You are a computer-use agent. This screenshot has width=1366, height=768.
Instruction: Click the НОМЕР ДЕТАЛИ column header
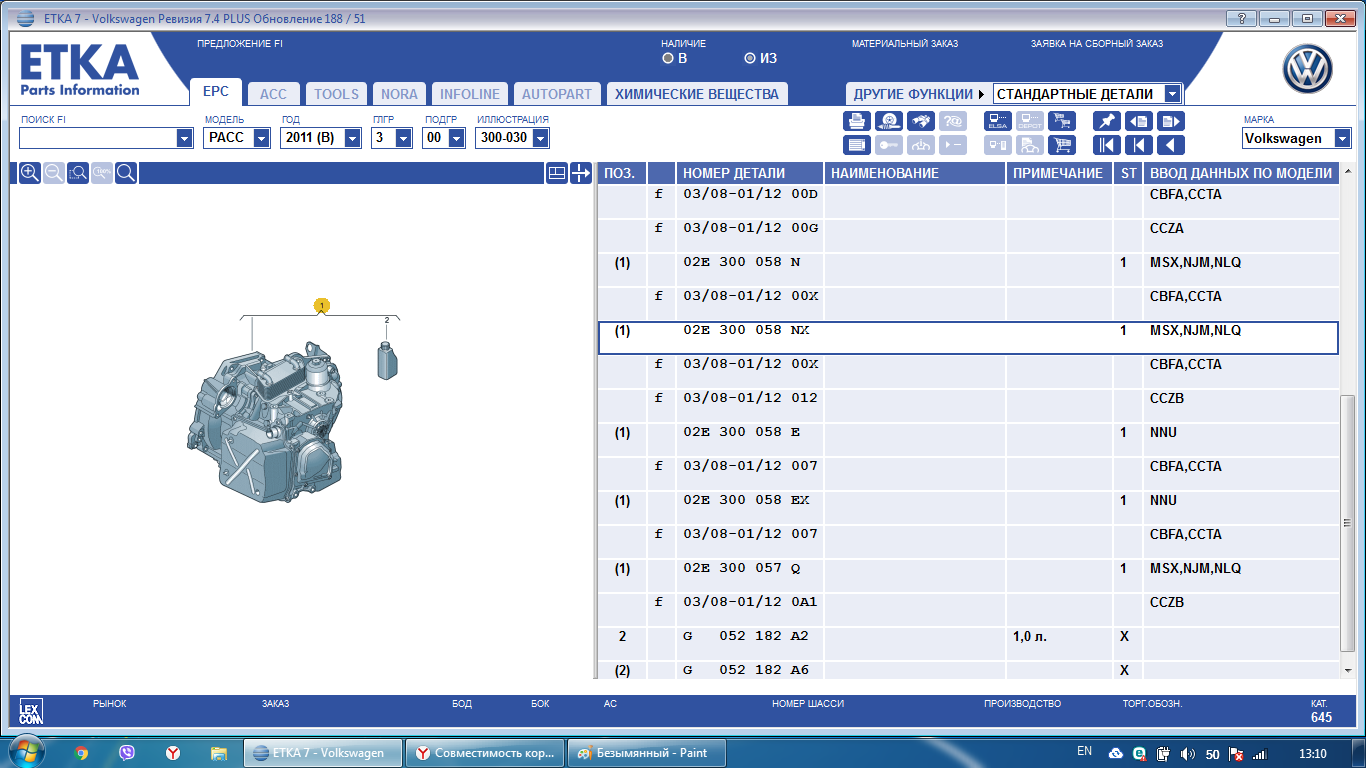coord(749,173)
